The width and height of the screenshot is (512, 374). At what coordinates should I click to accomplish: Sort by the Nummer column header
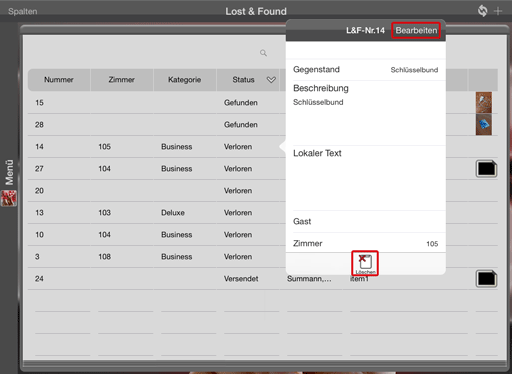(x=59, y=80)
